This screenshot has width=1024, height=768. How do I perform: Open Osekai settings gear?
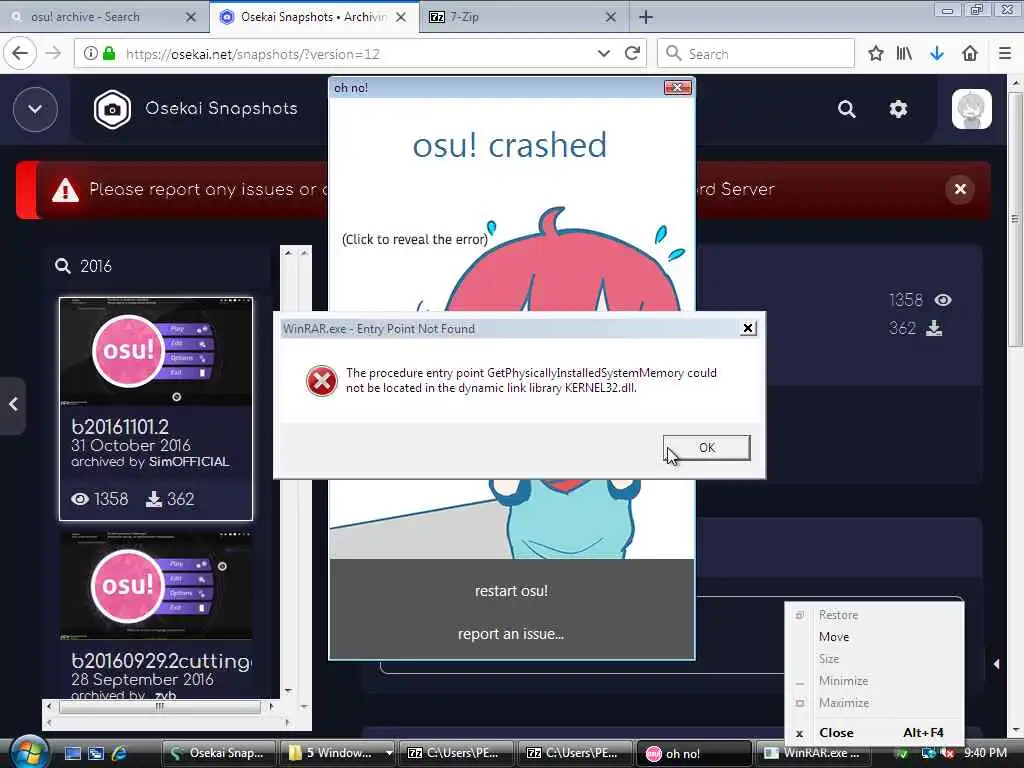(899, 109)
